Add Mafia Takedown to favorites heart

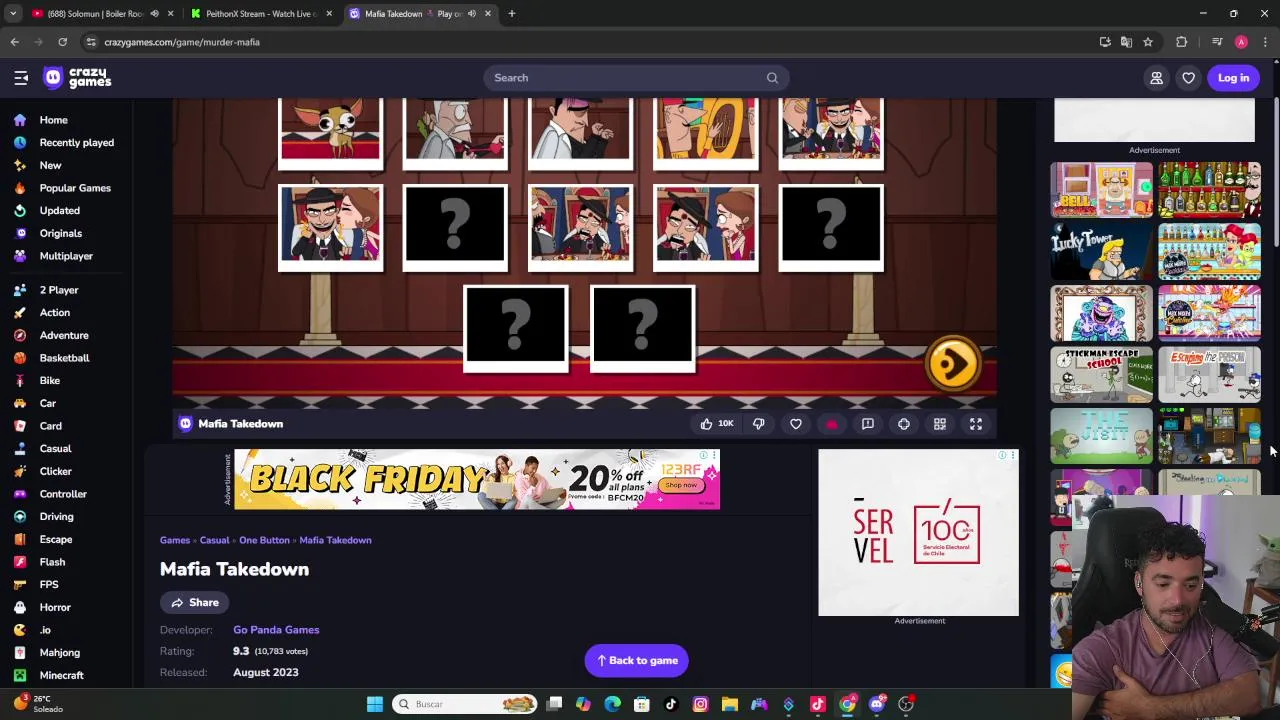pos(796,424)
